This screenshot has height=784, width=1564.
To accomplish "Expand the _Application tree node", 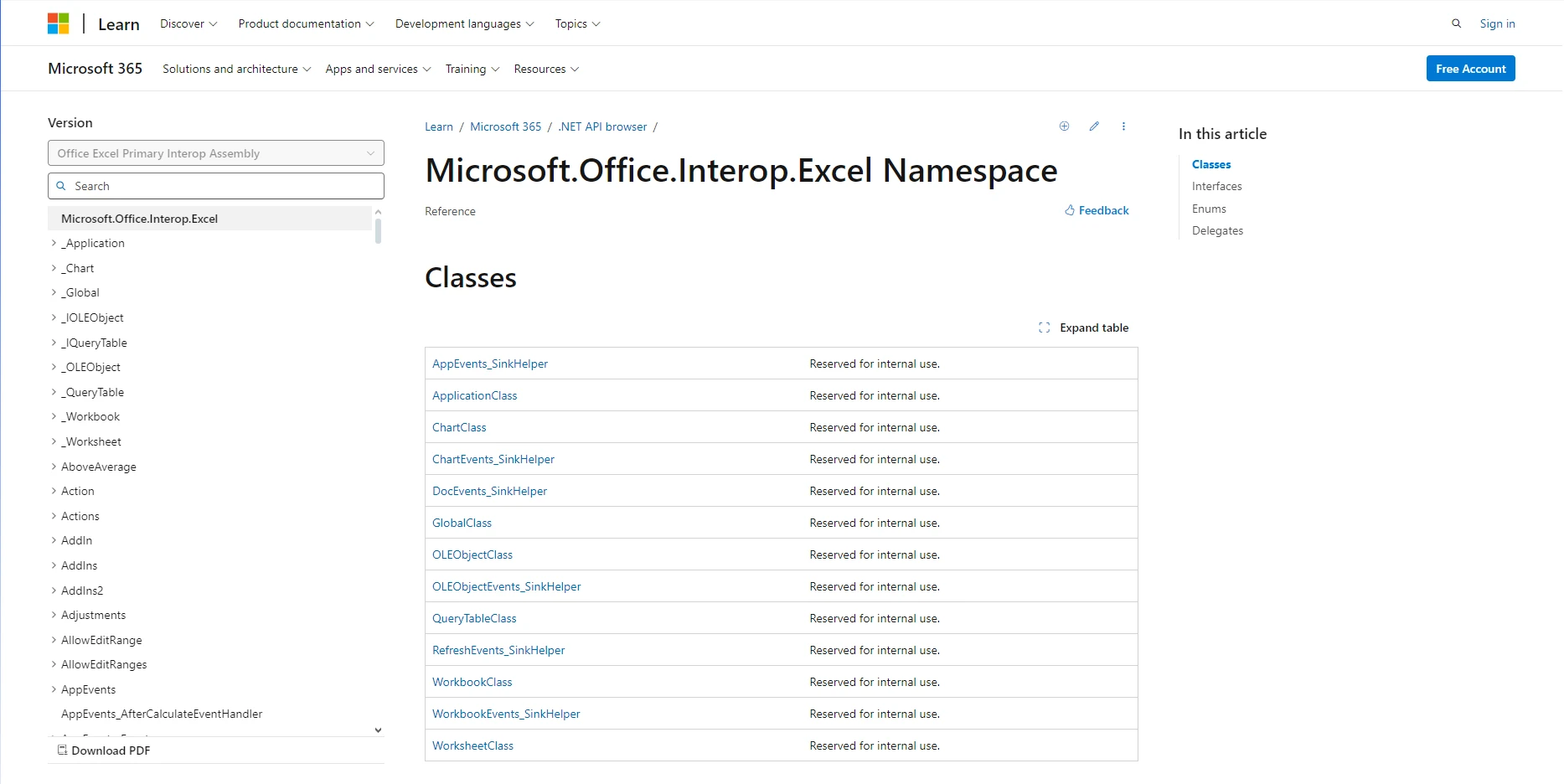I will click(54, 243).
